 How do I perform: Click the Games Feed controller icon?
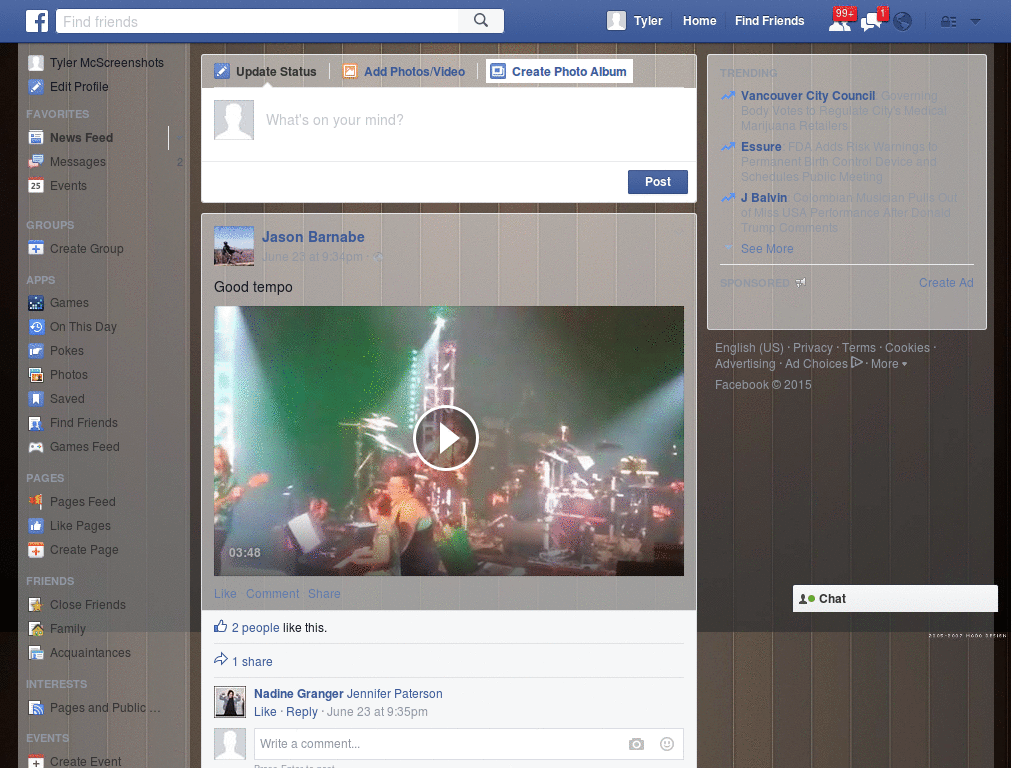pyautogui.click(x=36, y=447)
